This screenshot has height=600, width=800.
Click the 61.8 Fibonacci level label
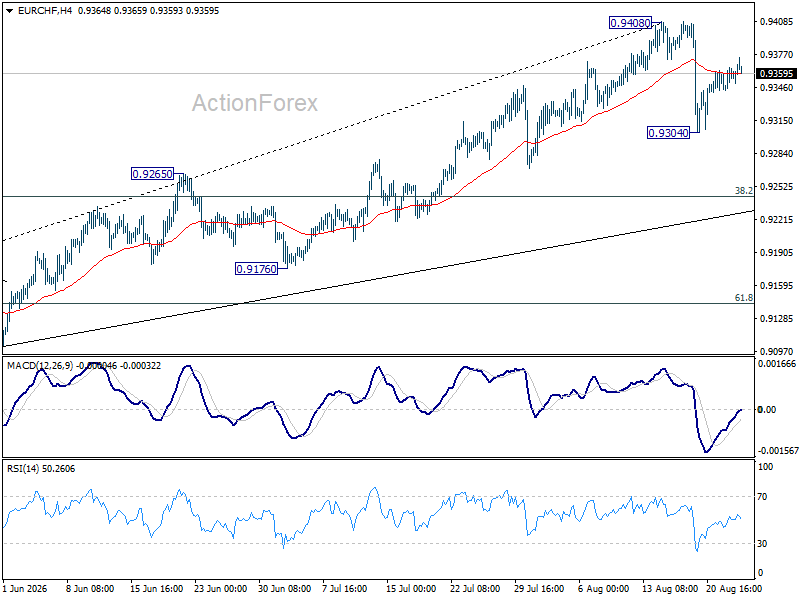click(743, 298)
